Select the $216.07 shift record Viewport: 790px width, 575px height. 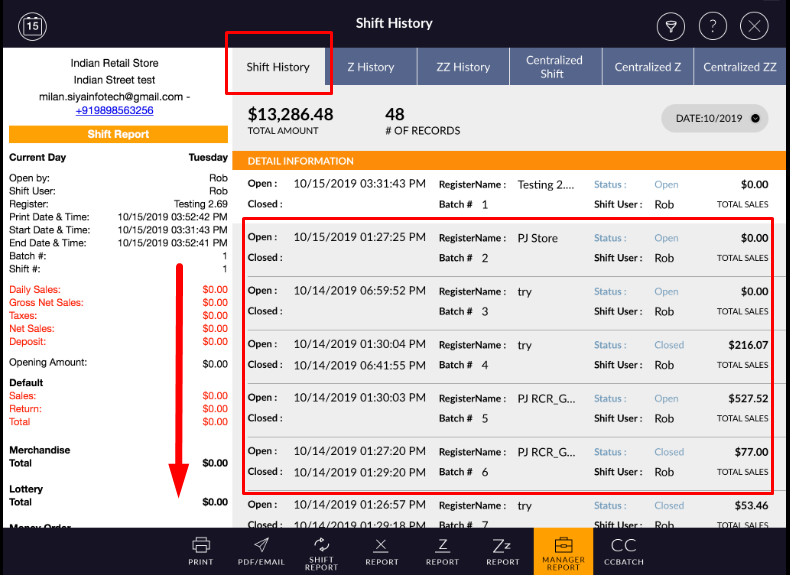pos(508,355)
